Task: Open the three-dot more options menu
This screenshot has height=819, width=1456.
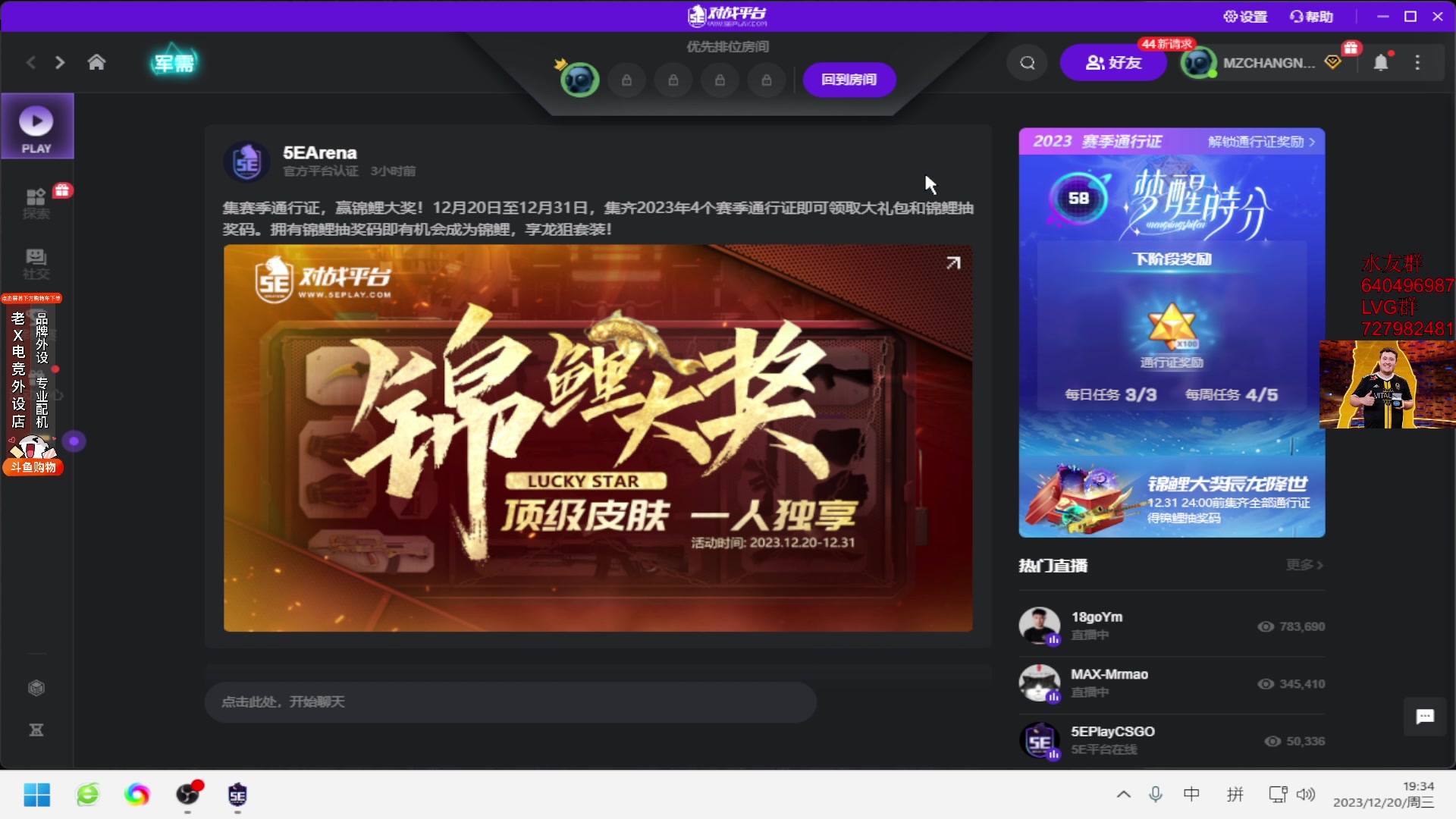Action: click(1417, 62)
